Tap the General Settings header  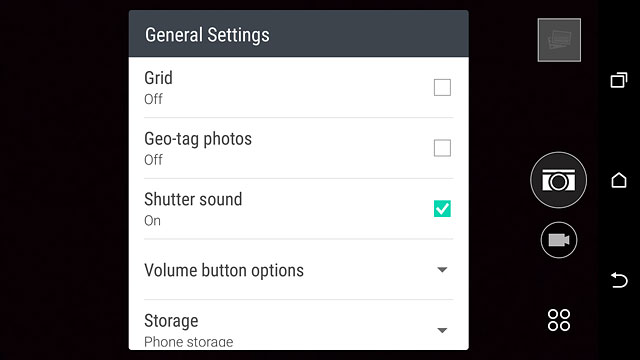[x=207, y=35]
